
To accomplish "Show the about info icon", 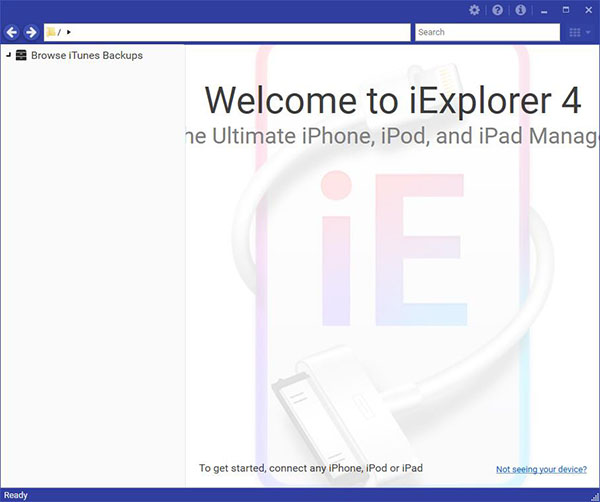I will (520, 10).
